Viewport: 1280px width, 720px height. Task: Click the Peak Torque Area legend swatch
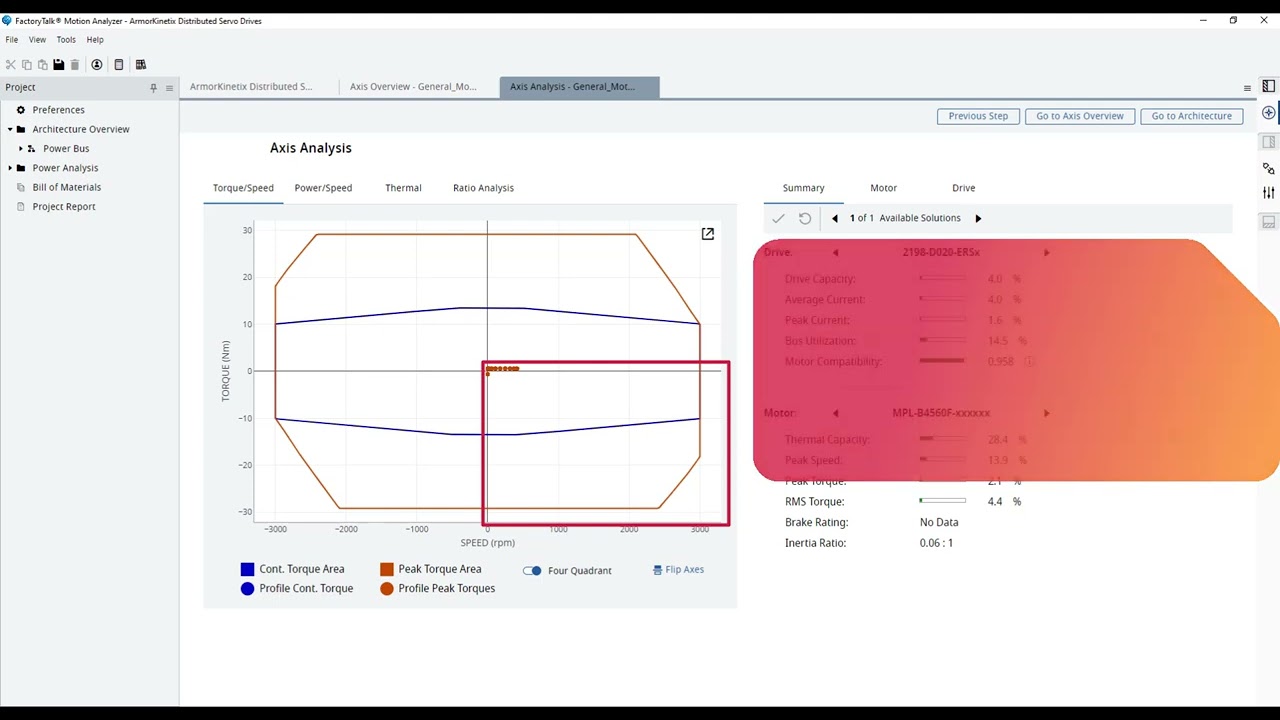click(x=386, y=569)
